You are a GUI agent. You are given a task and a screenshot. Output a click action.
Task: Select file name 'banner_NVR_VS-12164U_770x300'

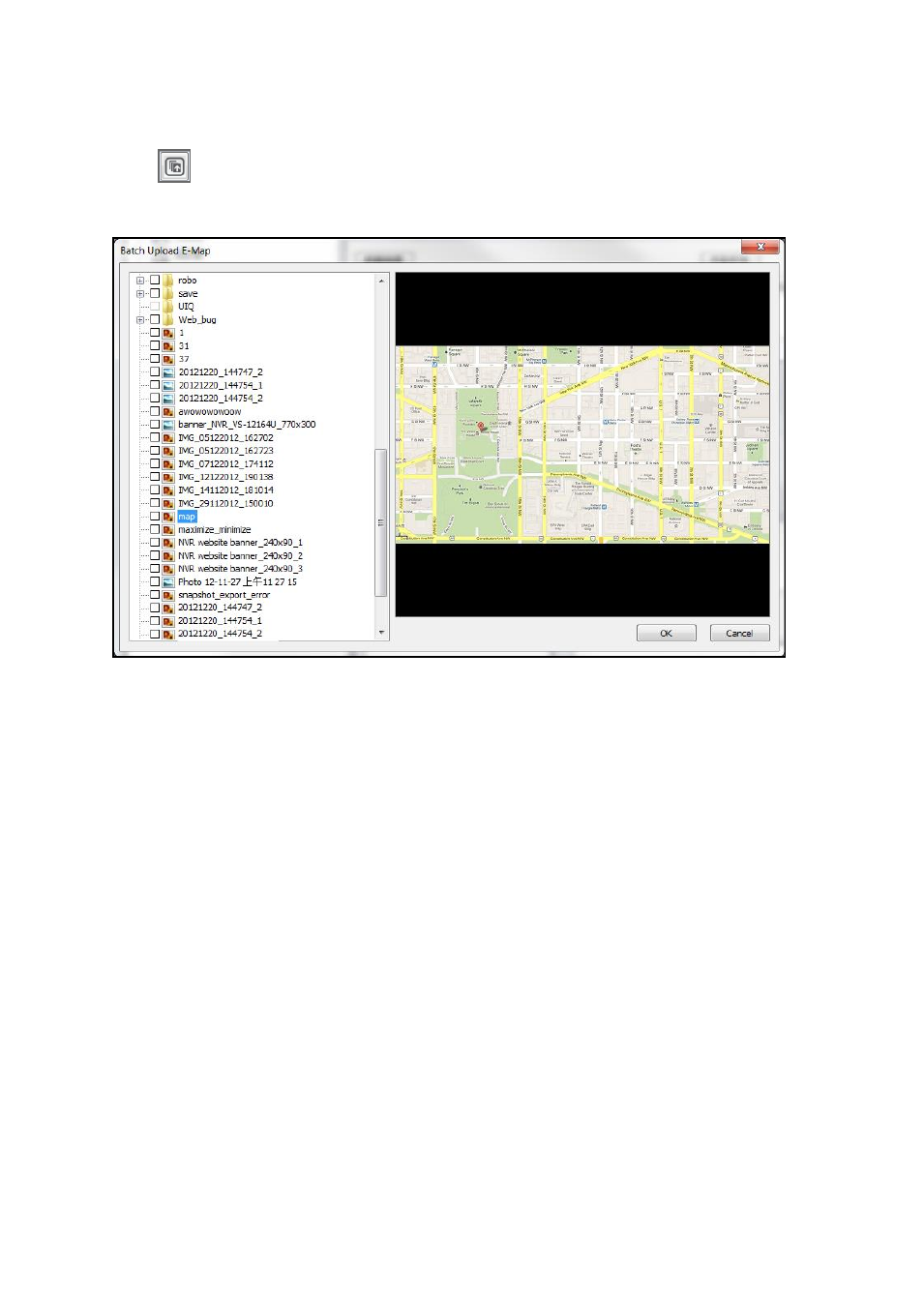(x=247, y=425)
